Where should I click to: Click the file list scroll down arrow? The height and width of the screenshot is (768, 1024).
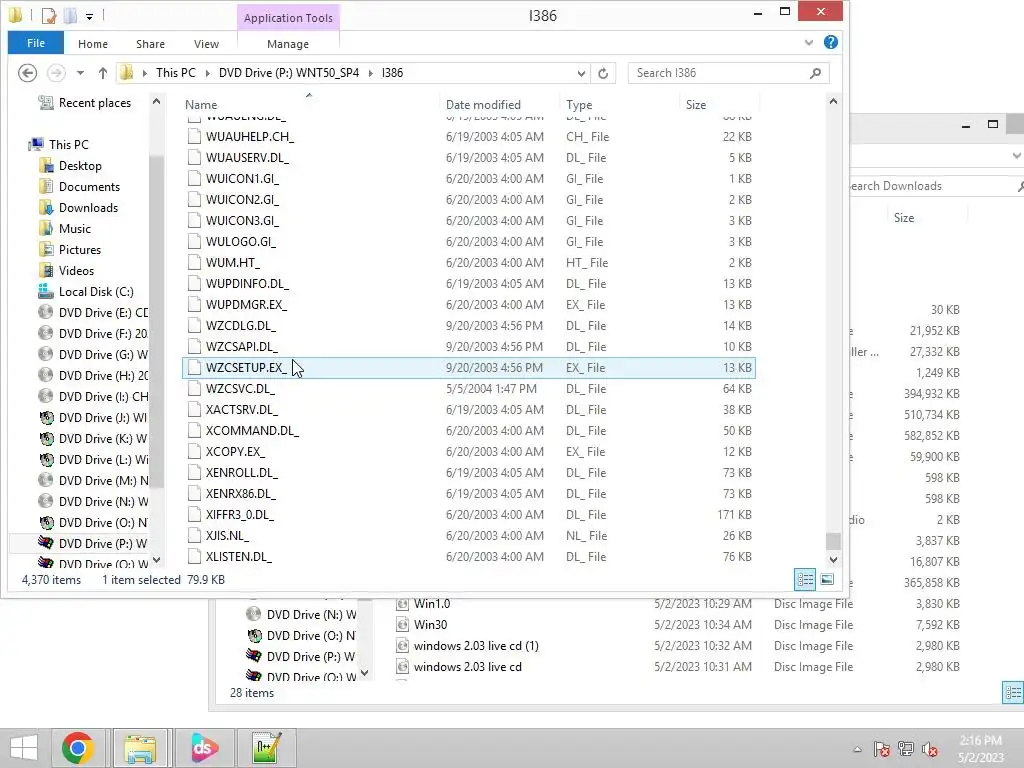coord(833,560)
